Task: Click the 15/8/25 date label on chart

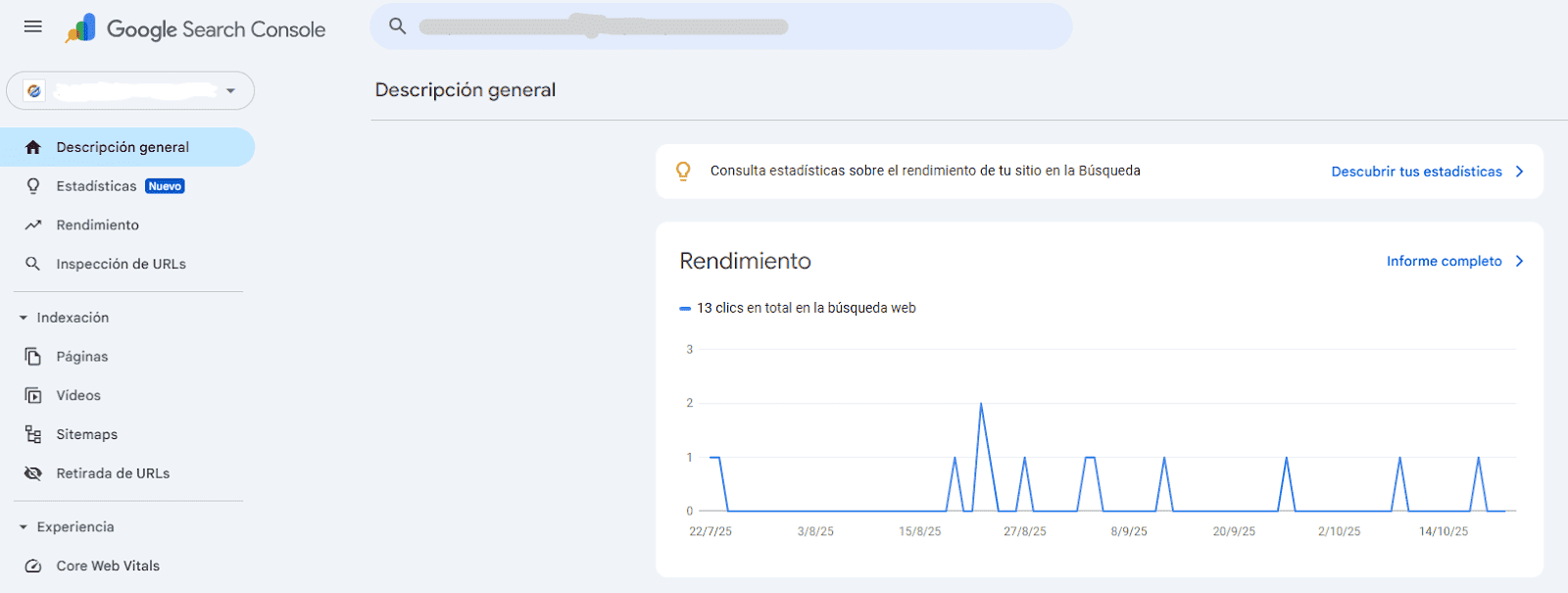Action: (x=920, y=531)
